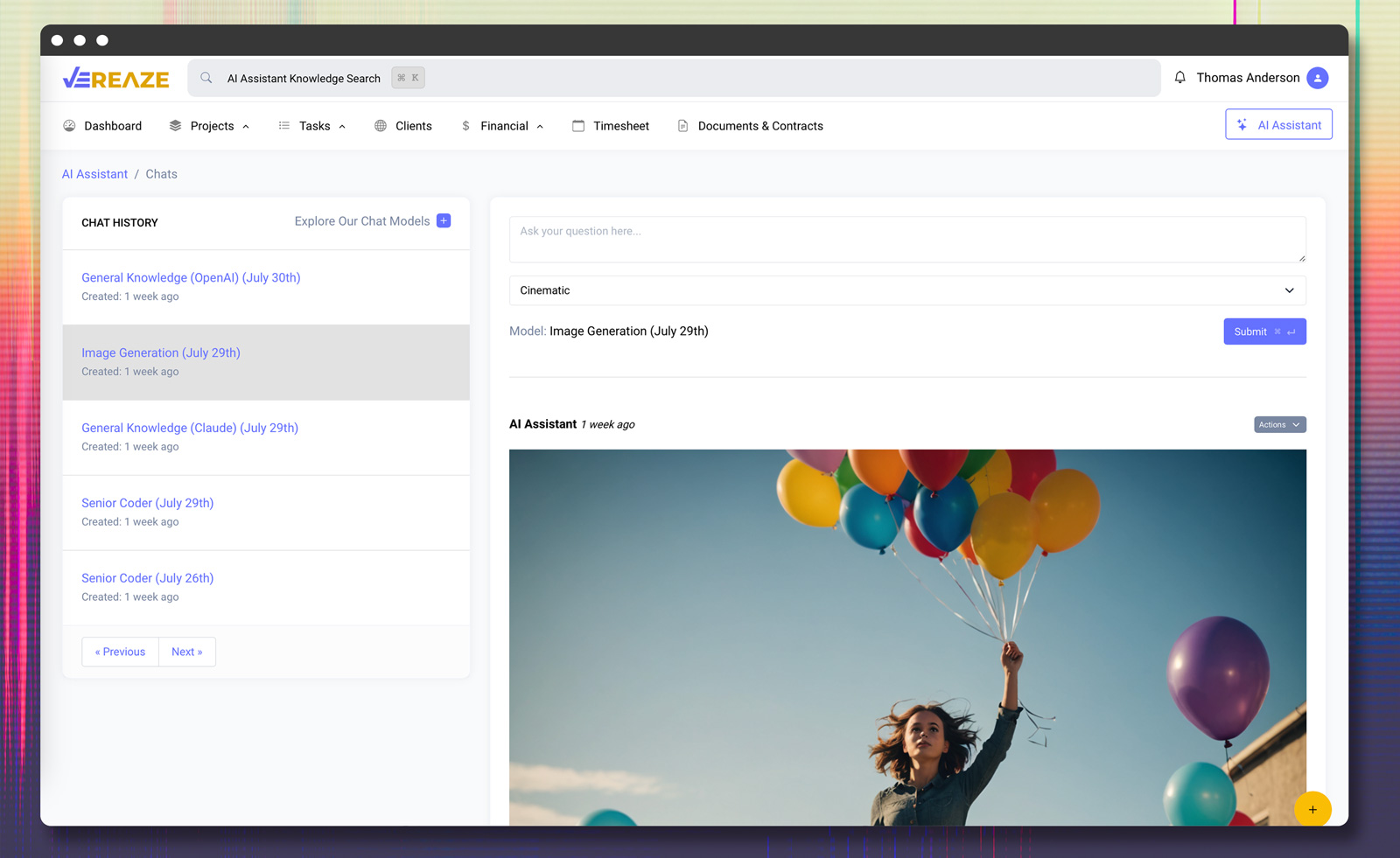Click the Clients globe icon
Viewport: 1400px width, 858px height.
pyautogui.click(x=381, y=126)
